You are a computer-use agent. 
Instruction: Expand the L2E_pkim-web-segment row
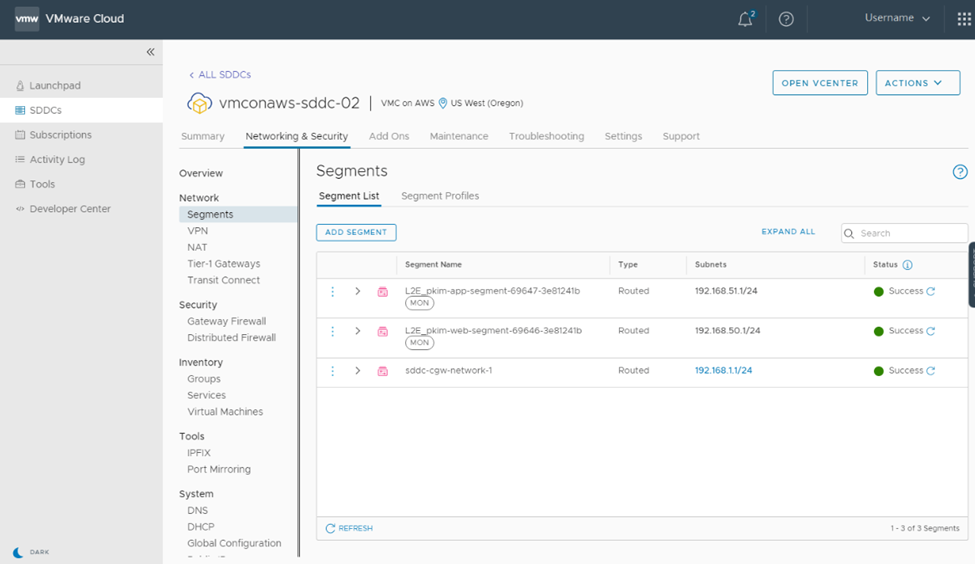(x=358, y=331)
